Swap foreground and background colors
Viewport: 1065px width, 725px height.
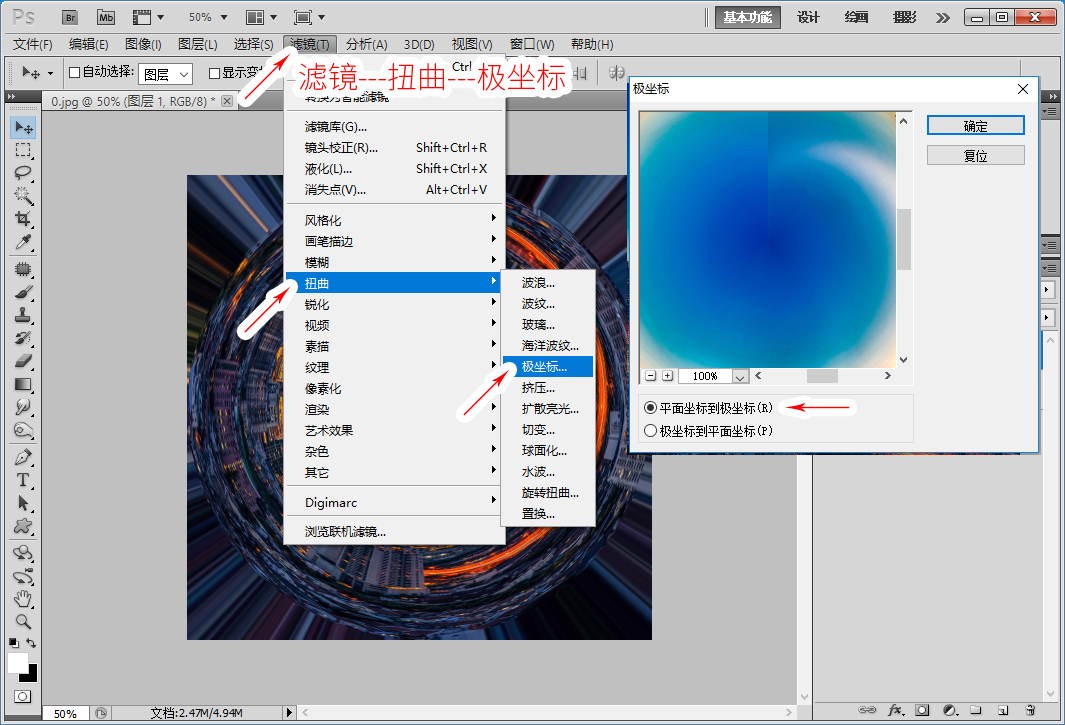click(31, 643)
